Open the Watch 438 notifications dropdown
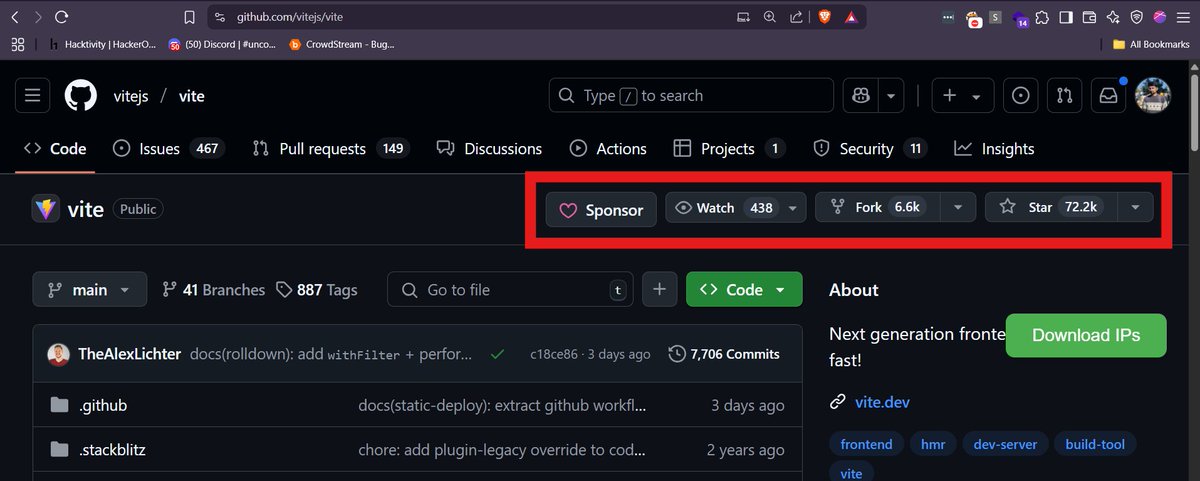This screenshot has width=1200, height=481. click(x=735, y=208)
